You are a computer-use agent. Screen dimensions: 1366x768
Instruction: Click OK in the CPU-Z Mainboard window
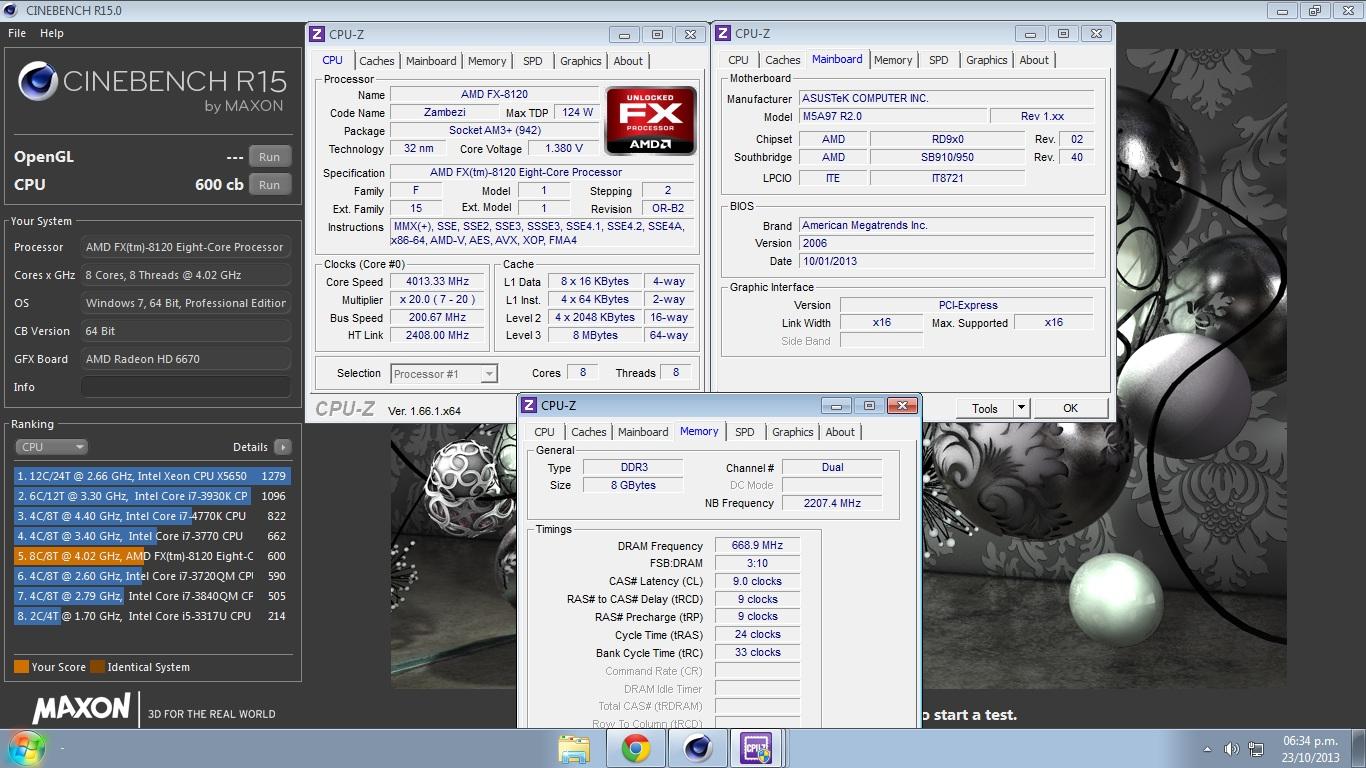pyautogui.click(x=1071, y=408)
